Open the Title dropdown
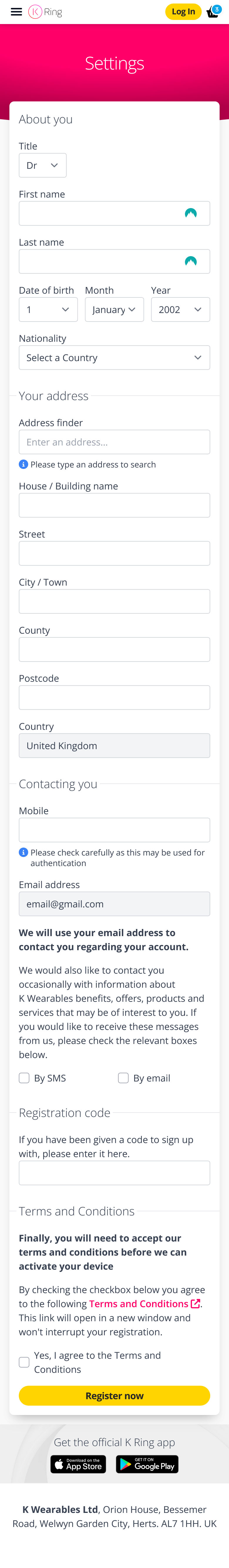229x1568 pixels. 43,166
